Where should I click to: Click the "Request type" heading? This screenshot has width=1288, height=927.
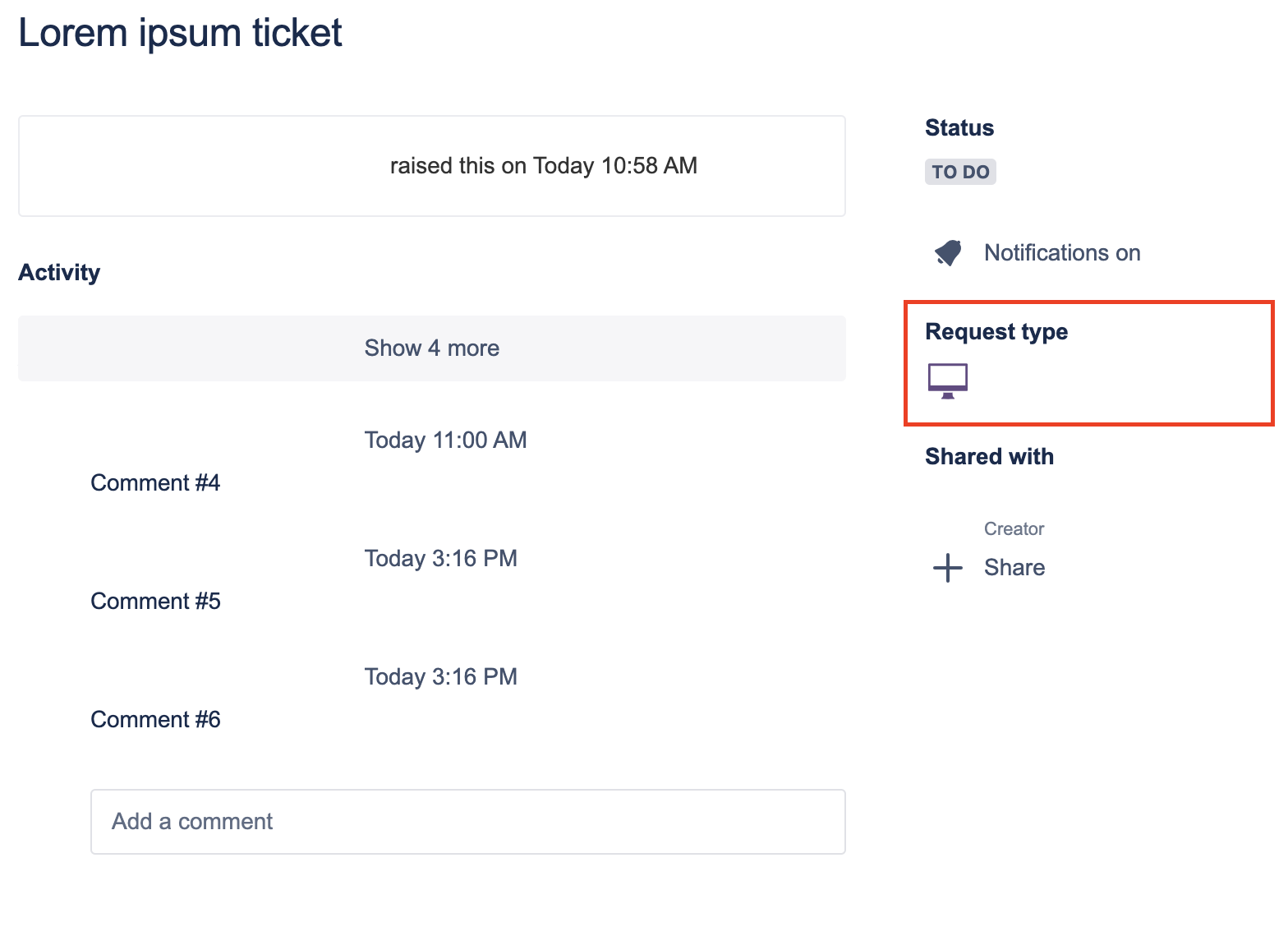coord(996,332)
